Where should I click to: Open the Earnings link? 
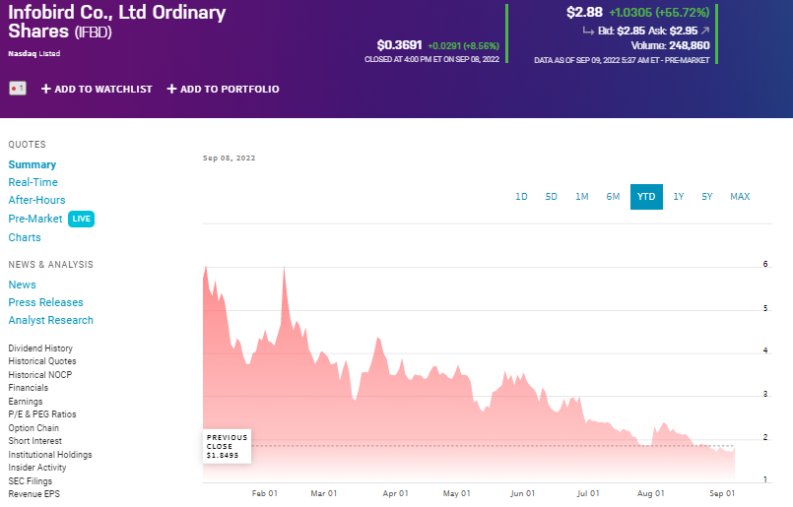pos(25,401)
